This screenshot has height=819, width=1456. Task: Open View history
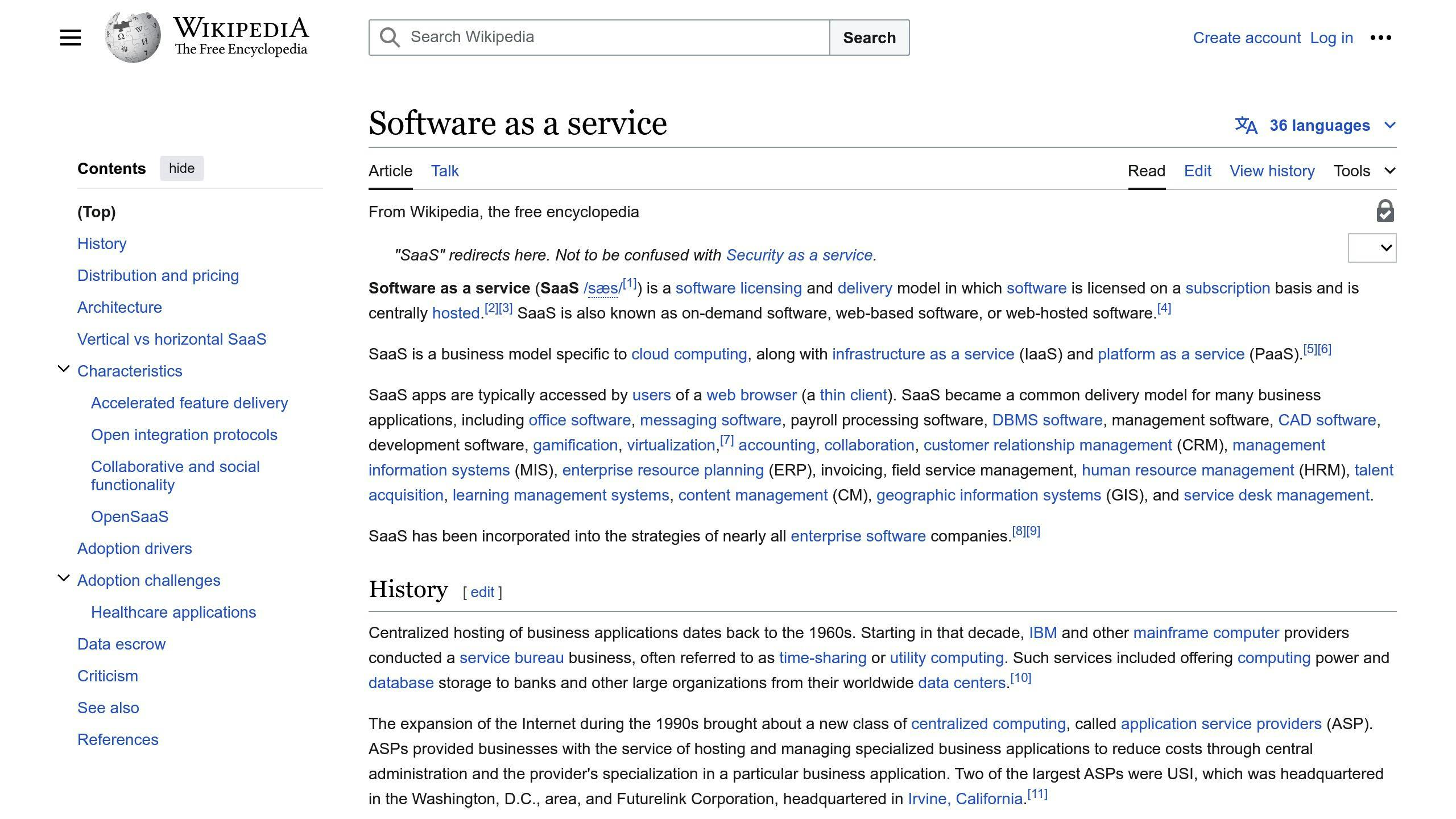coord(1272,171)
